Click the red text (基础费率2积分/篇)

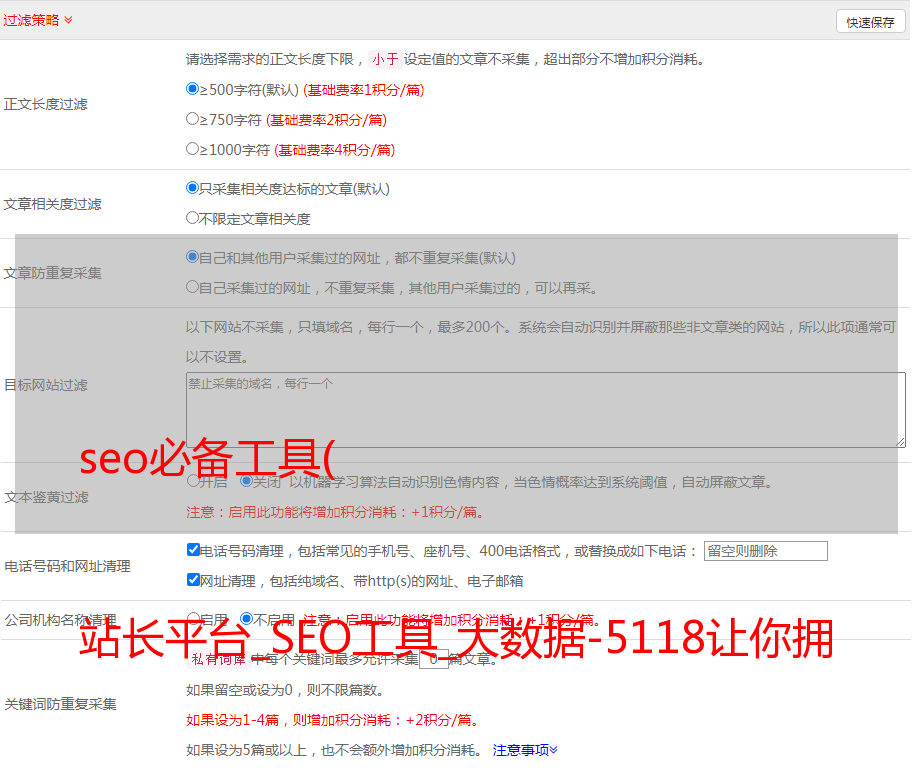tap(326, 120)
